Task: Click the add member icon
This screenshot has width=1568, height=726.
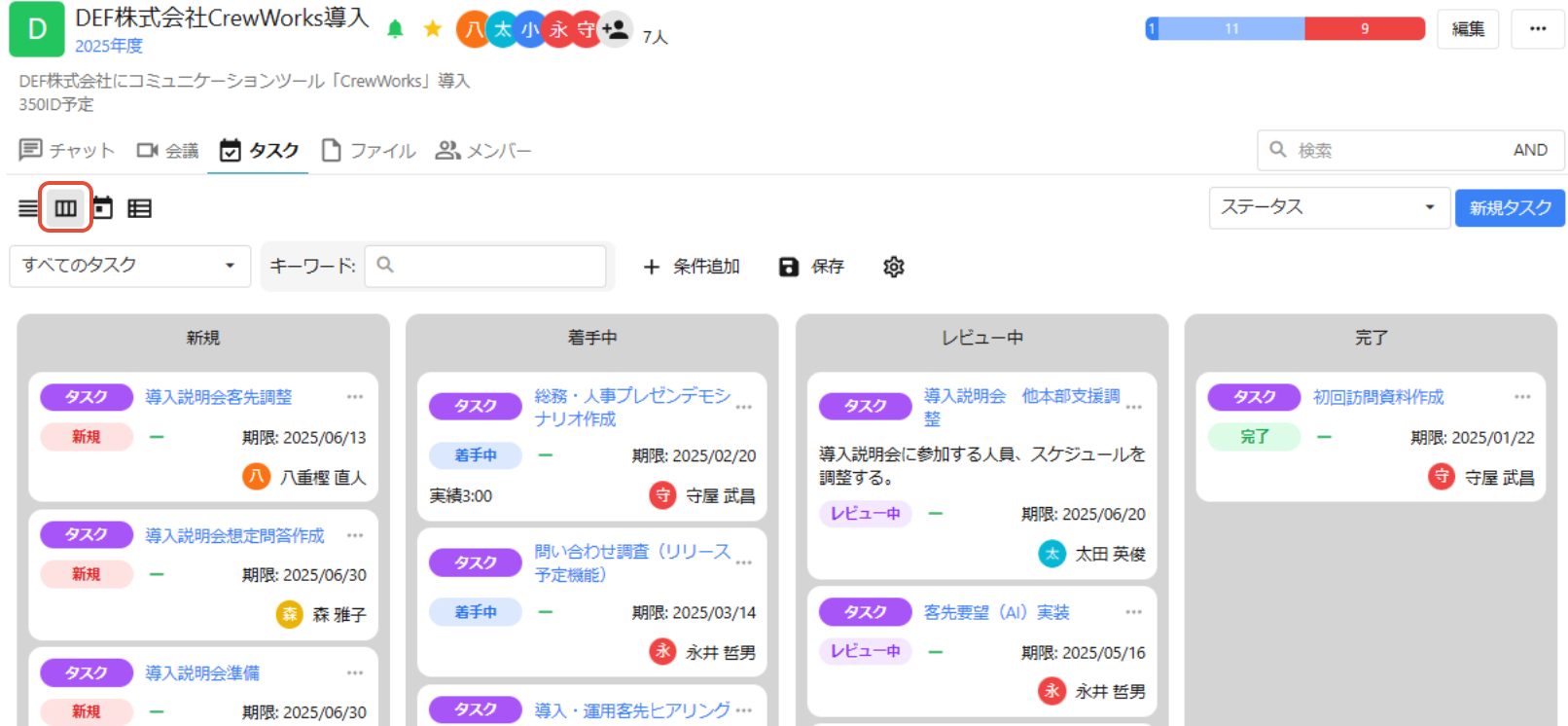Action: click(615, 29)
